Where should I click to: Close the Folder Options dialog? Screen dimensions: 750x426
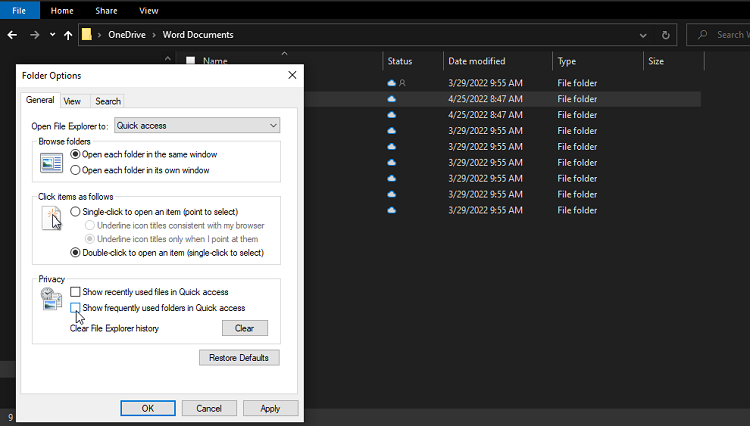tap(292, 75)
